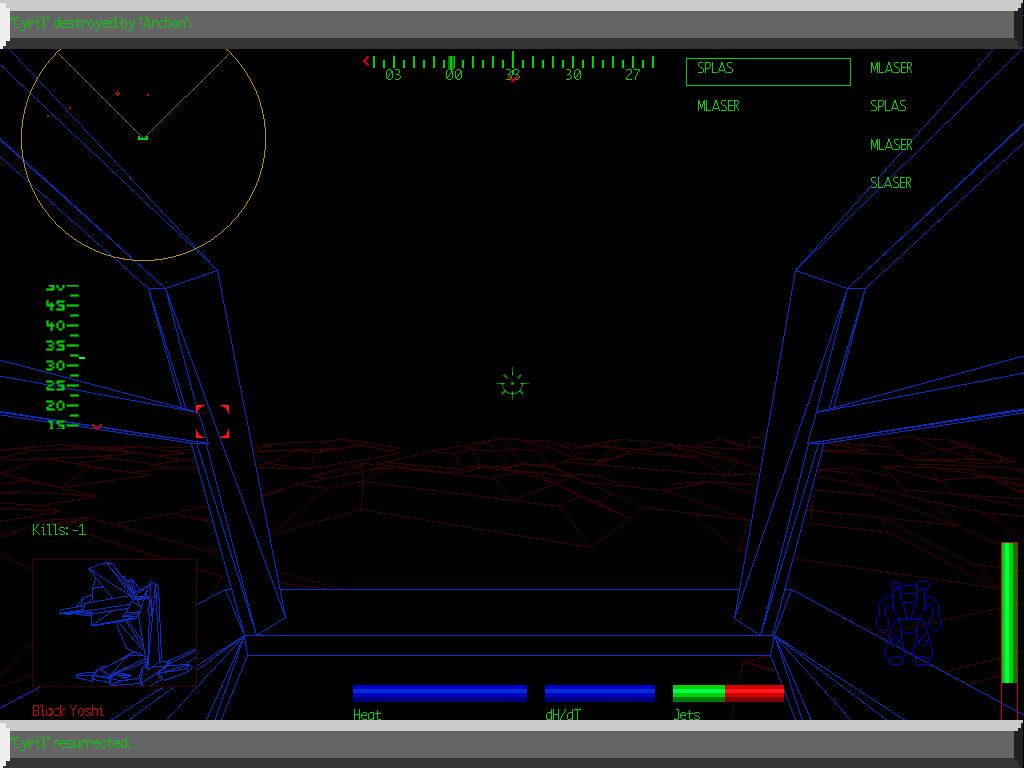Click the MLASER entry atop the weapon list
This screenshot has width=1024, height=768.
(x=890, y=68)
